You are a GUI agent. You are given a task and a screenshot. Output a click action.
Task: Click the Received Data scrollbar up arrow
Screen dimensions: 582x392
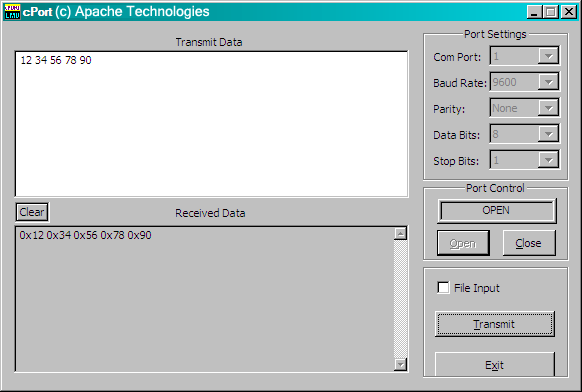click(x=400, y=234)
